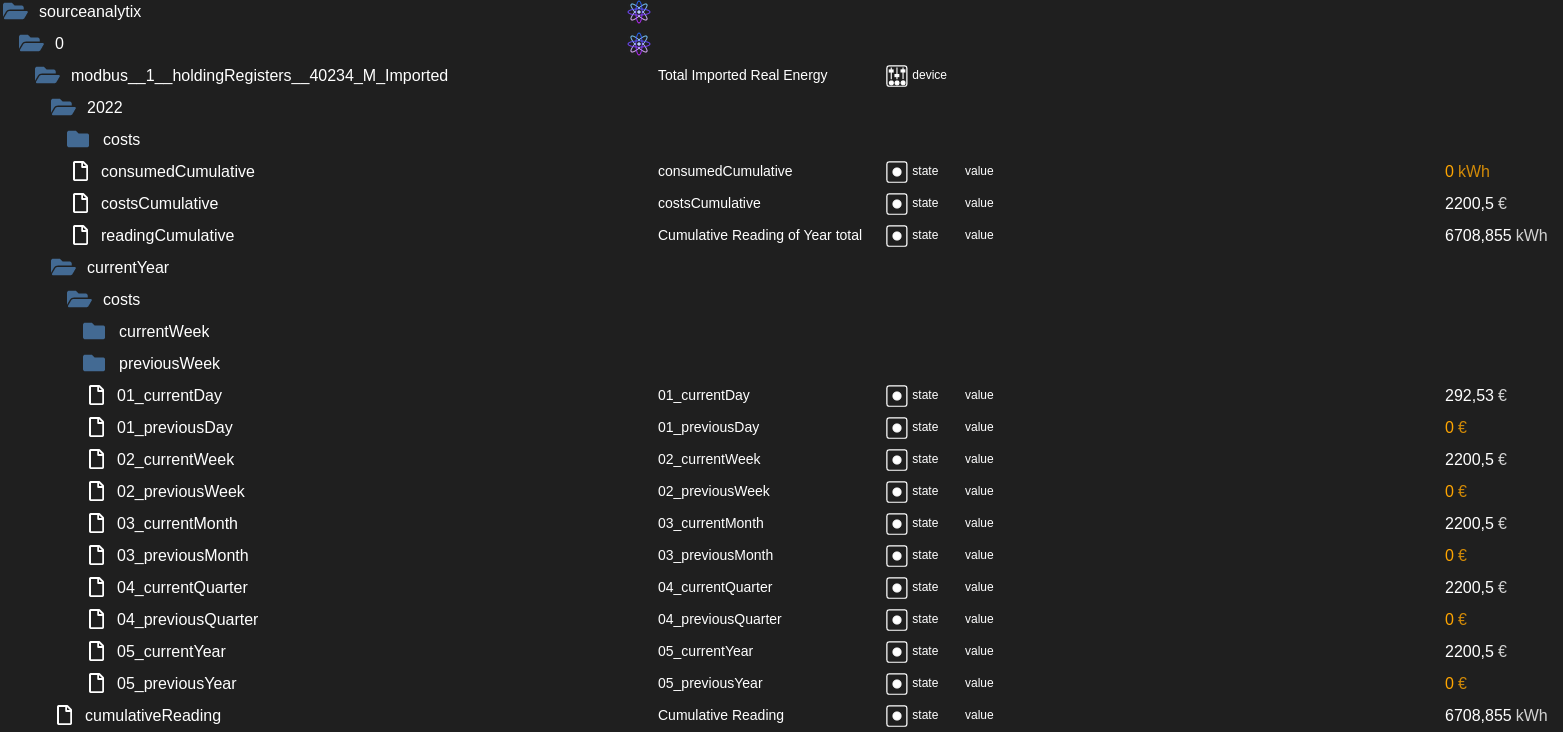Screen dimensions: 1563x732
Task: Click the orange 0 kWh consumedCumulative value
Action: [x=1467, y=172]
